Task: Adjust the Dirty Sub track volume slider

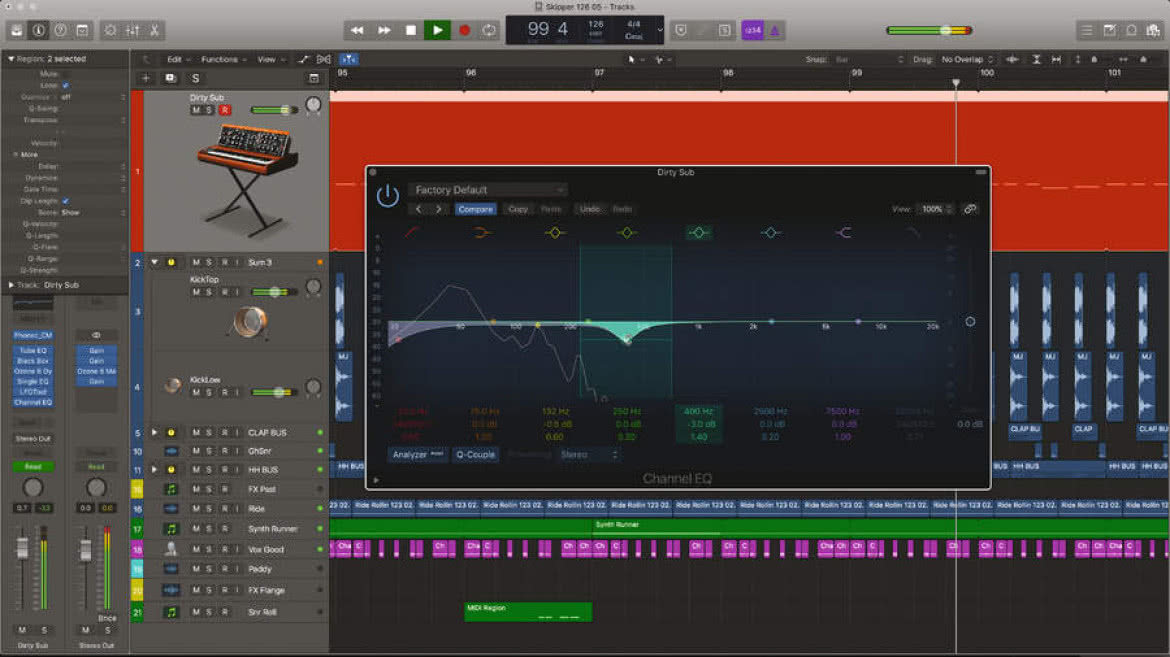Action: [275, 110]
